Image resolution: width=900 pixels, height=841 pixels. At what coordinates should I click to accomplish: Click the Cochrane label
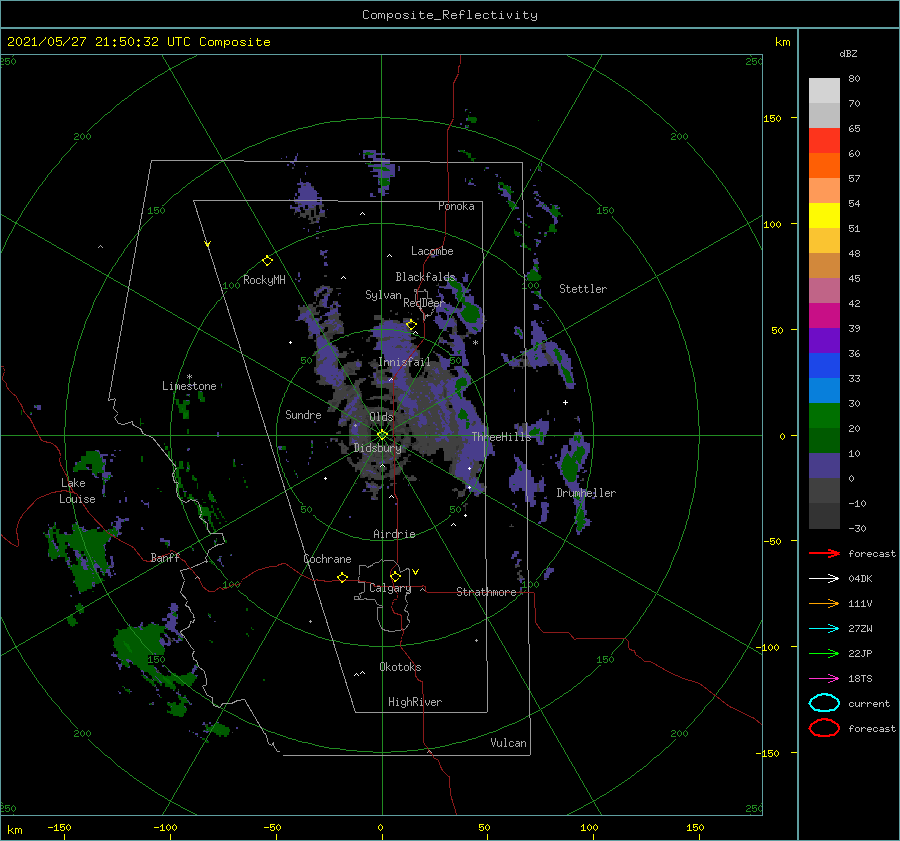pyautogui.click(x=327, y=559)
